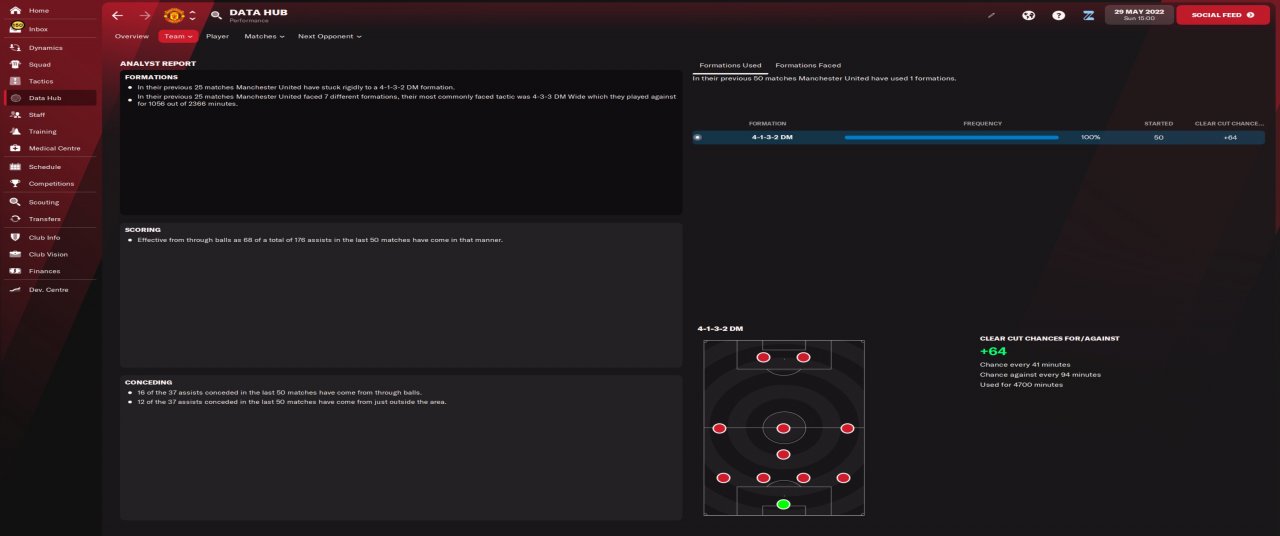
Task: Click the blue 100% frequency bar
Action: [951, 137]
